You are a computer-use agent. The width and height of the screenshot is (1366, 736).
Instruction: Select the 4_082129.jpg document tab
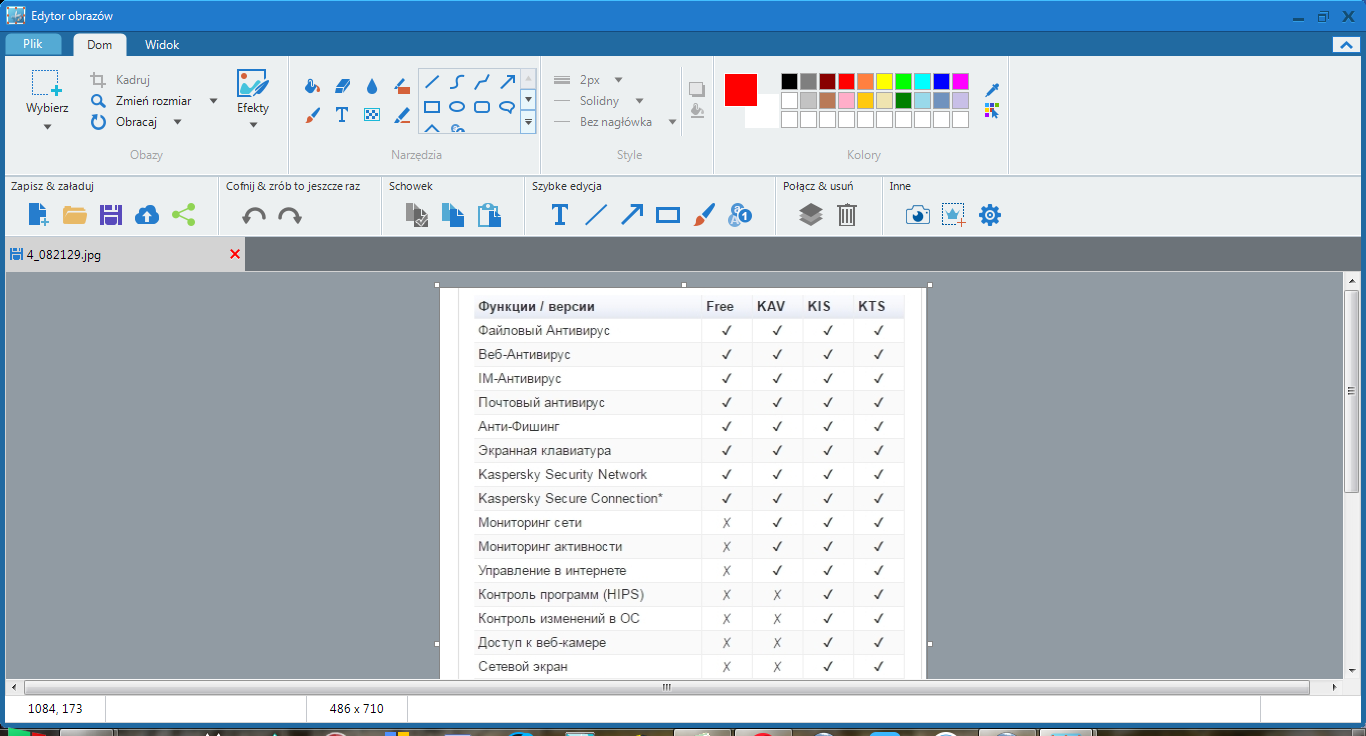pos(124,255)
